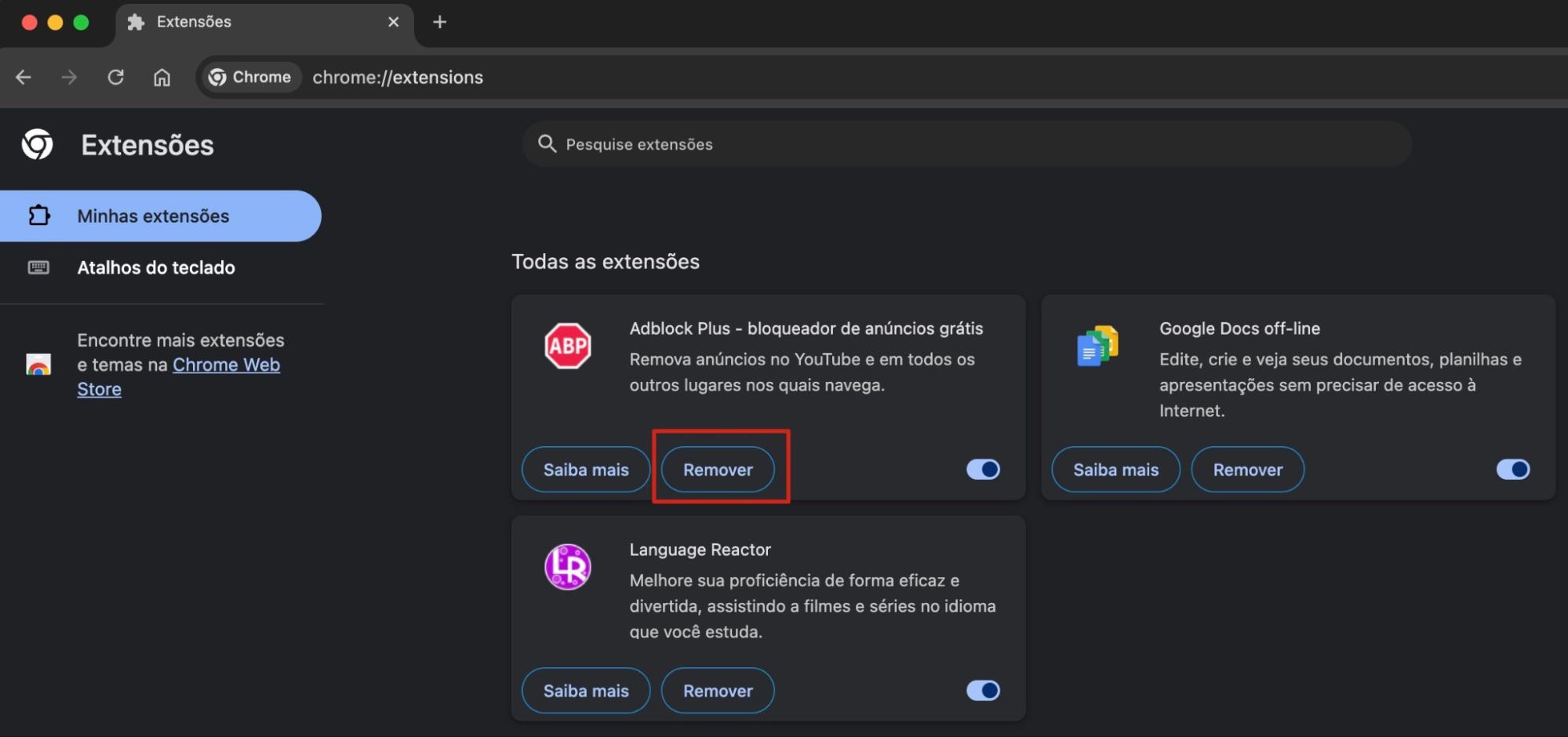Click the Google Docs off-line extension icon

[x=1097, y=346]
